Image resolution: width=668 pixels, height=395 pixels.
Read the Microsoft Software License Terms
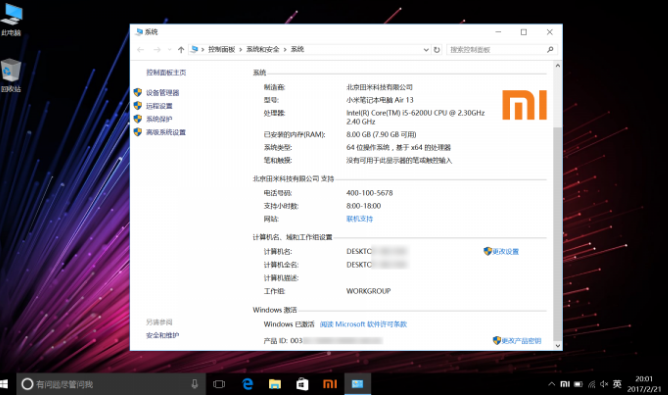click(x=363, y=324)
